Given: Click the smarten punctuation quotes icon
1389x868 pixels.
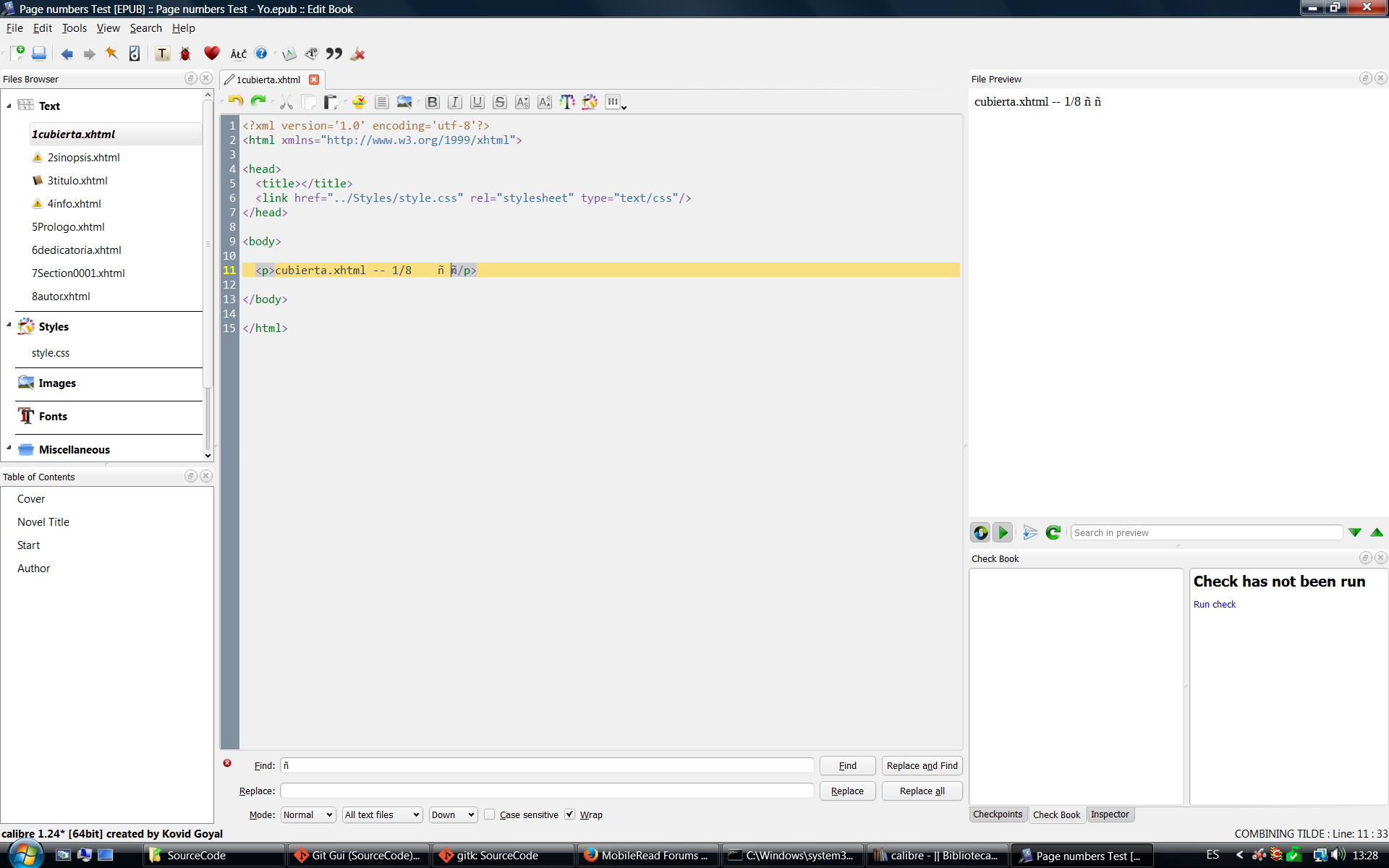Looking at the screenshot, I should tap(334, 54).
